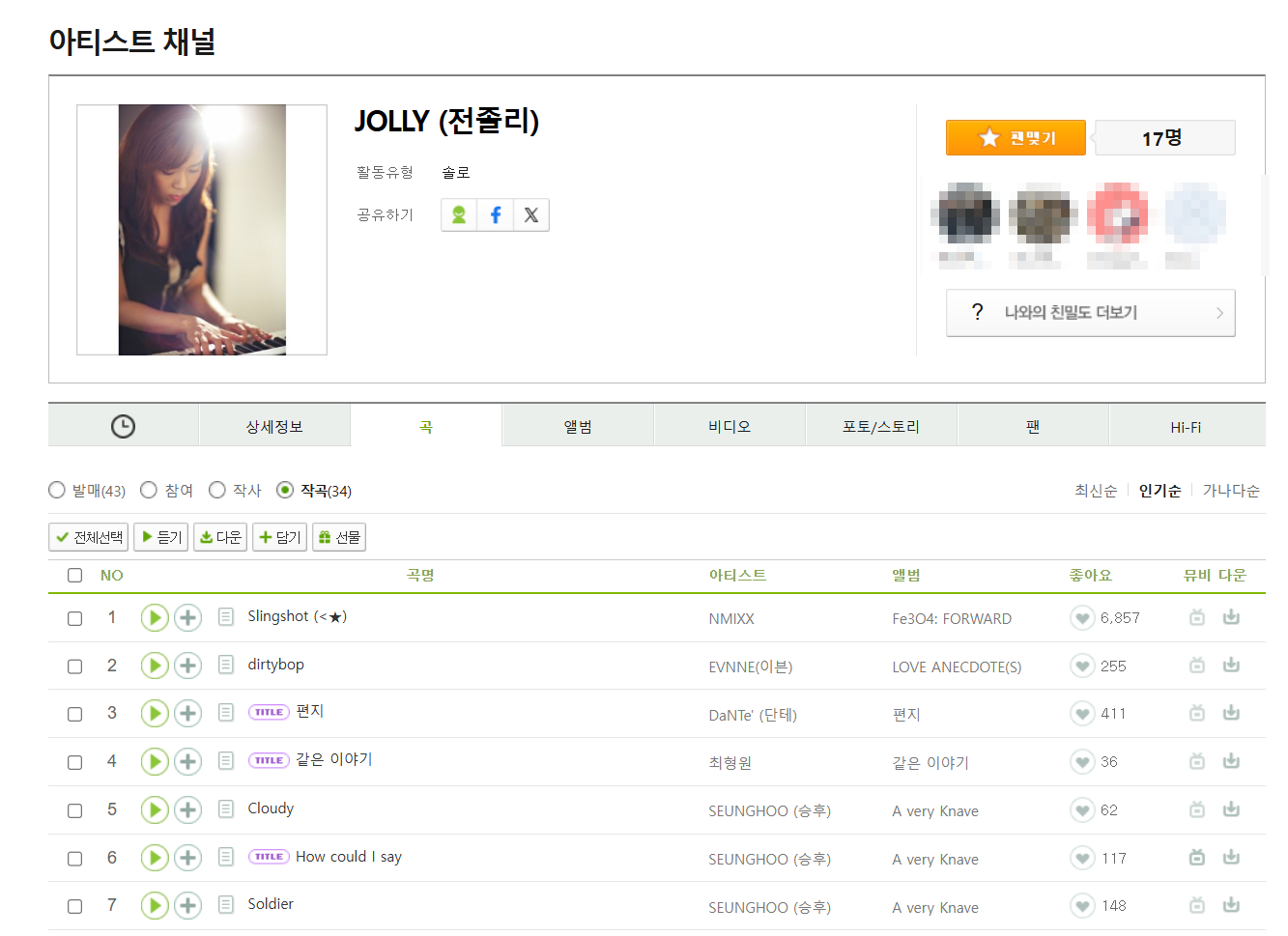Check the box for song 편지
This screenshot has height=936, width=1288.
pyautogui.click(x=74, y=715)
